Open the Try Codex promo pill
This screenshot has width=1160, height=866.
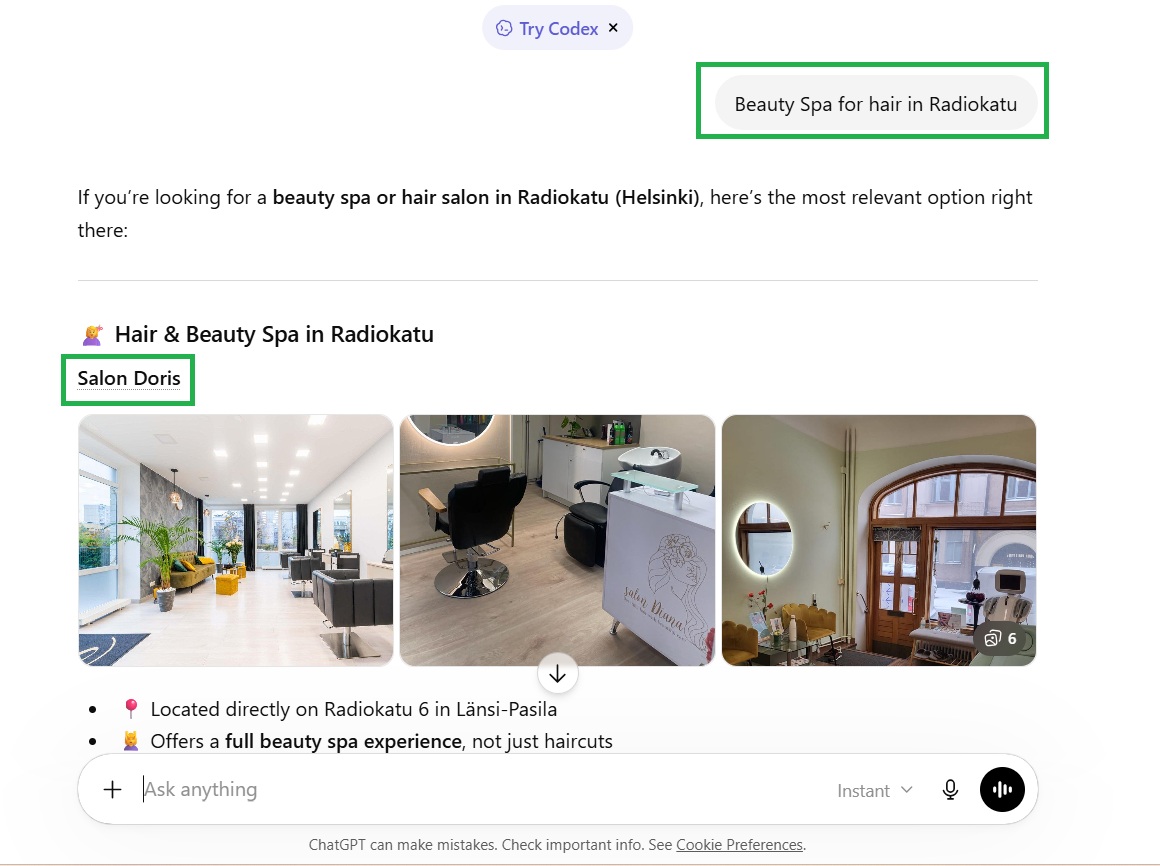coord(547,28)
